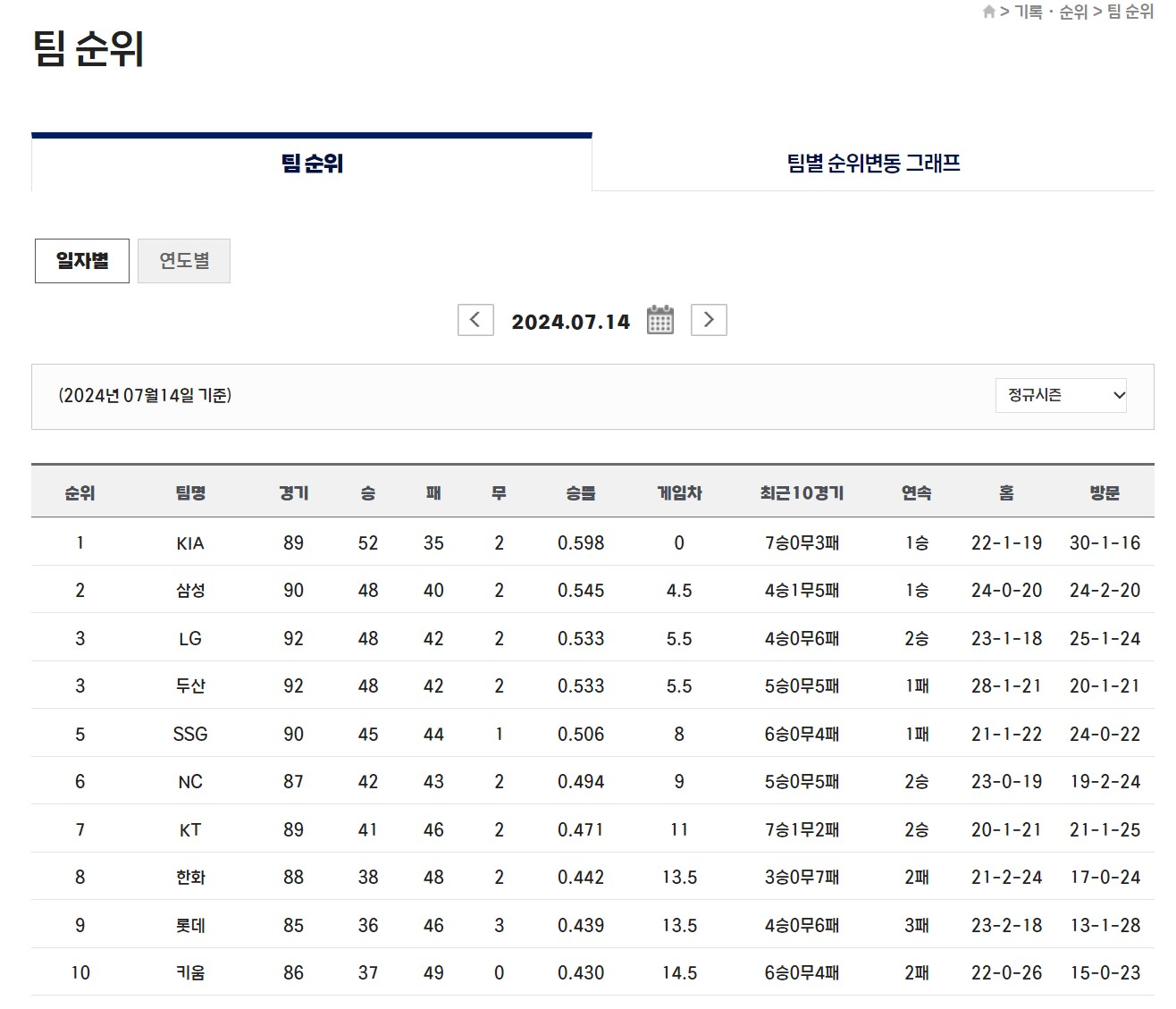
Task: Click the 패 column header
Action: point(433,492)
